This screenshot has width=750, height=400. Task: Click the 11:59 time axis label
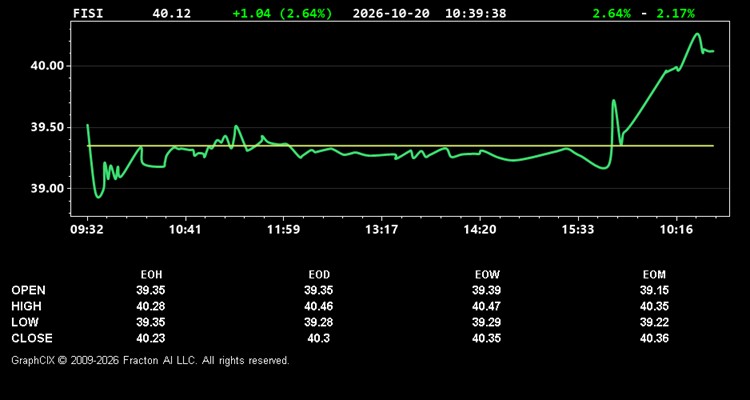click(x=284, y=230)
